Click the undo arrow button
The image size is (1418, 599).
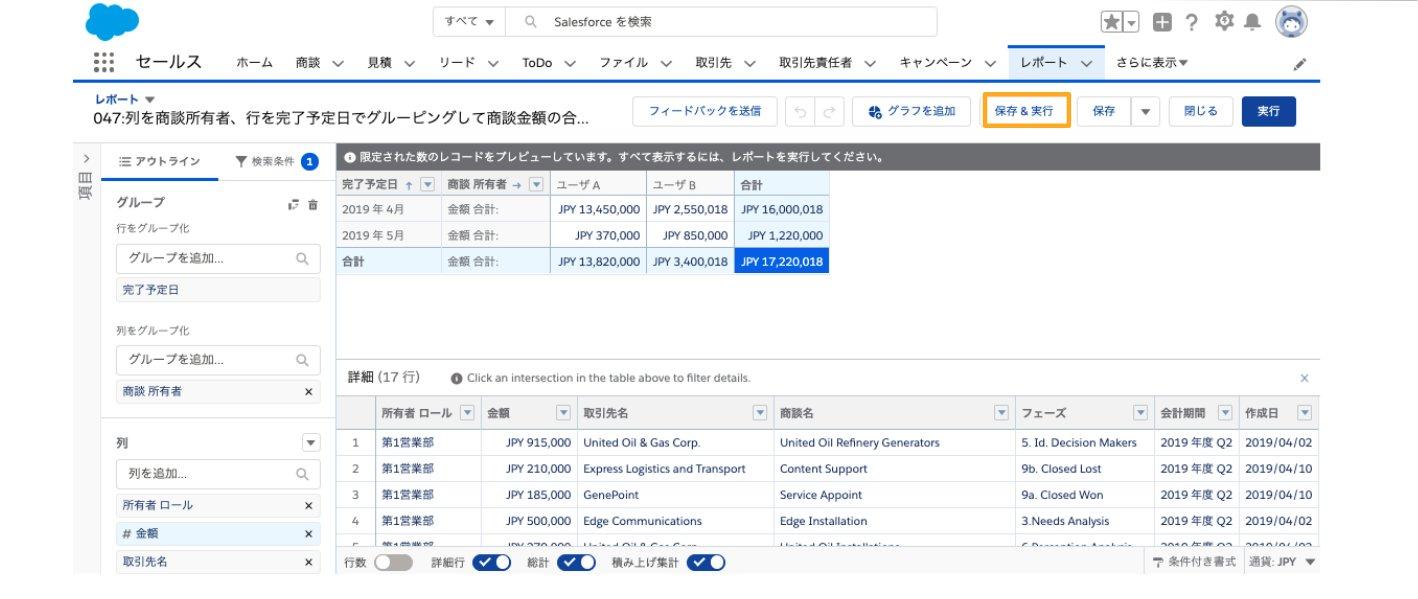pos(800,111)
